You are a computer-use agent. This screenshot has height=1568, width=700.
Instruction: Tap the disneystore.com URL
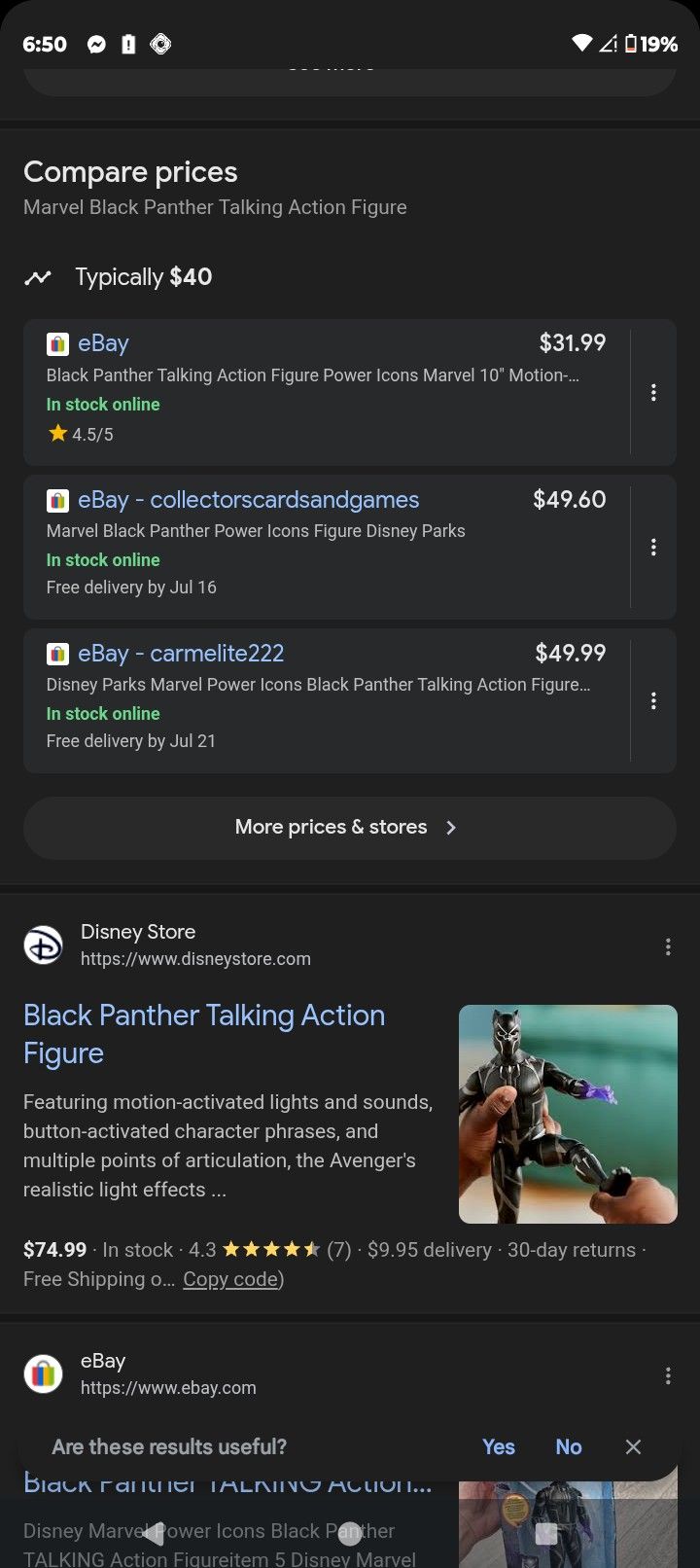(195, 959)
